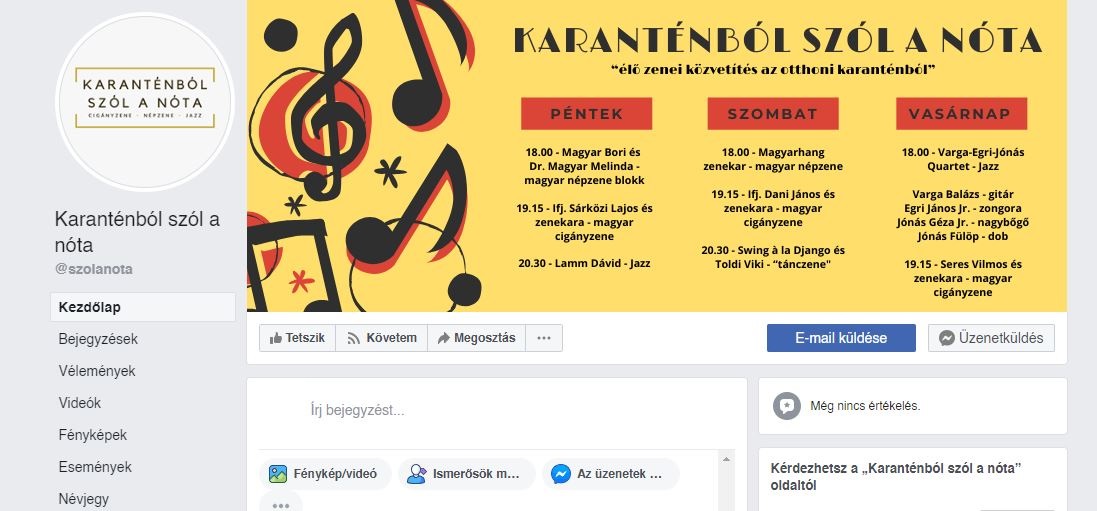Open Videók from the sidebar
1097x511 pixels.
click(80, 403)
